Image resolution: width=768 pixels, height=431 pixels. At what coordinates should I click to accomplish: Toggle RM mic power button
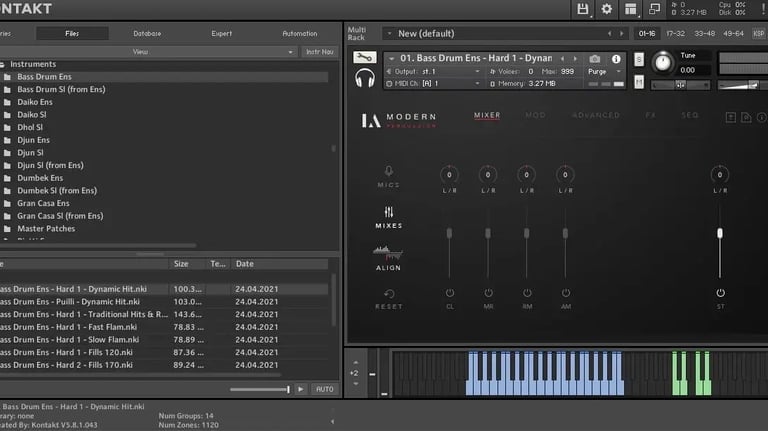527,293
